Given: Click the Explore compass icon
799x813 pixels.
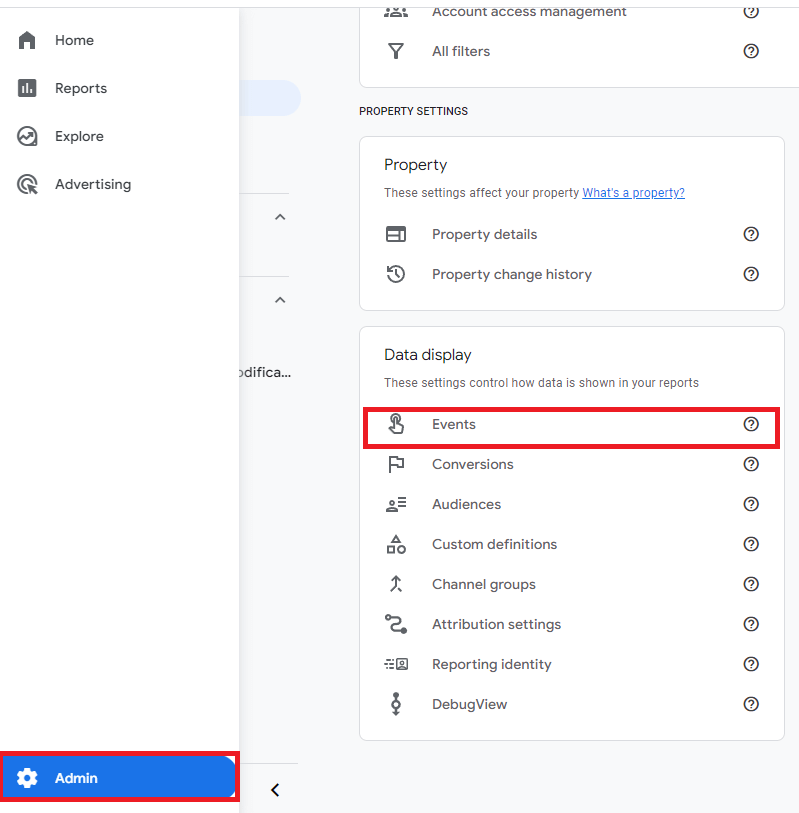Looking at the screenshot, I should click(x=27, y=136).
